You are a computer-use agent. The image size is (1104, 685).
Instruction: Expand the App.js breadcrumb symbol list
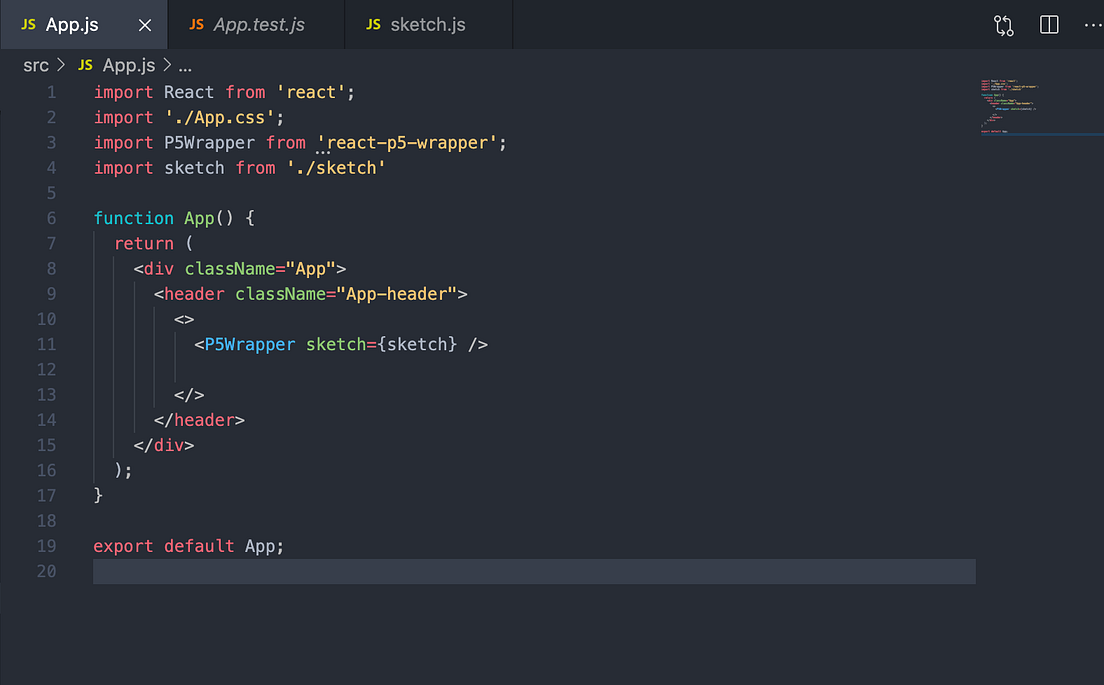pyautogui.click(x=128, y=65)
